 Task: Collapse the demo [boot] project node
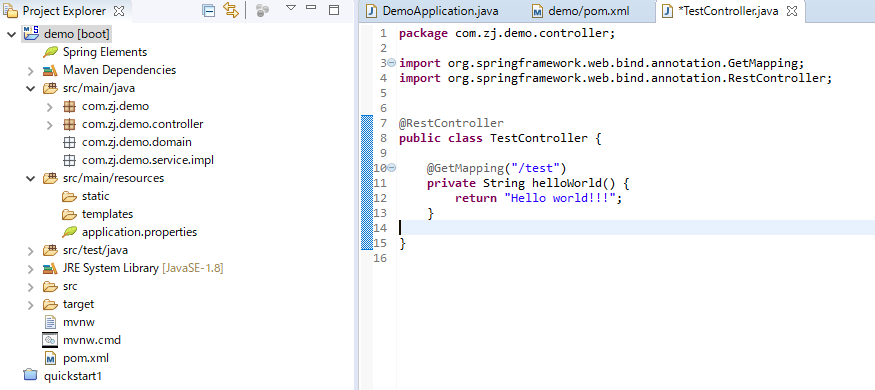[11, 35]
